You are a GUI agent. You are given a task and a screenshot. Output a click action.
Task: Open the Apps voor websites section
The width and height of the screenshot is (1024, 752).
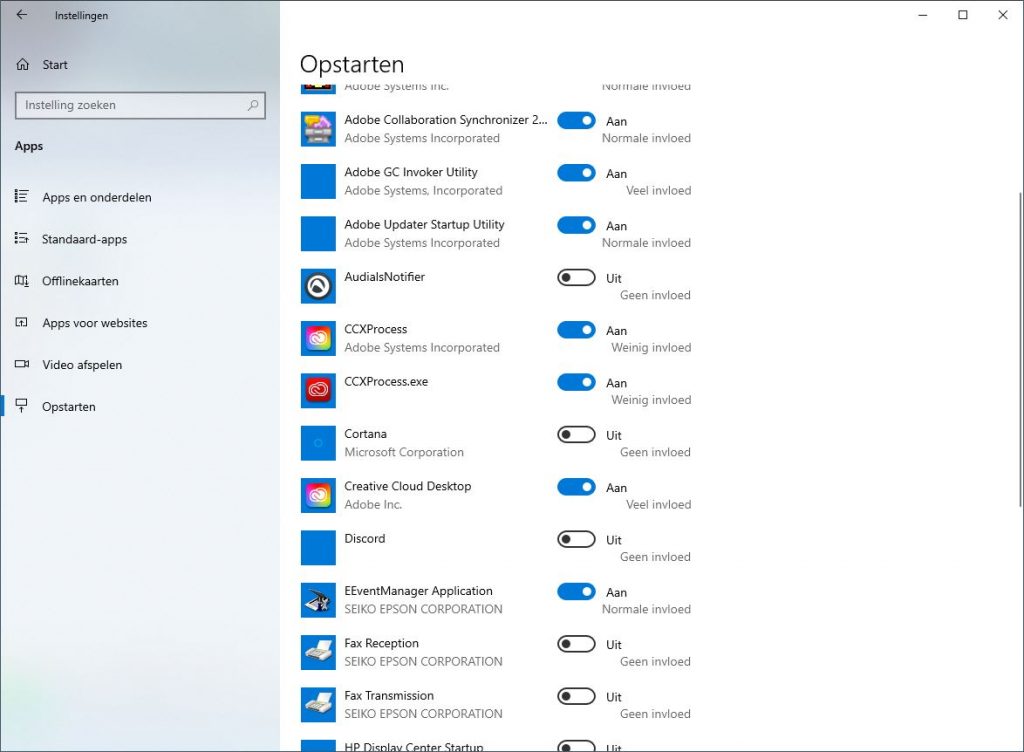(x=94, y=323)
